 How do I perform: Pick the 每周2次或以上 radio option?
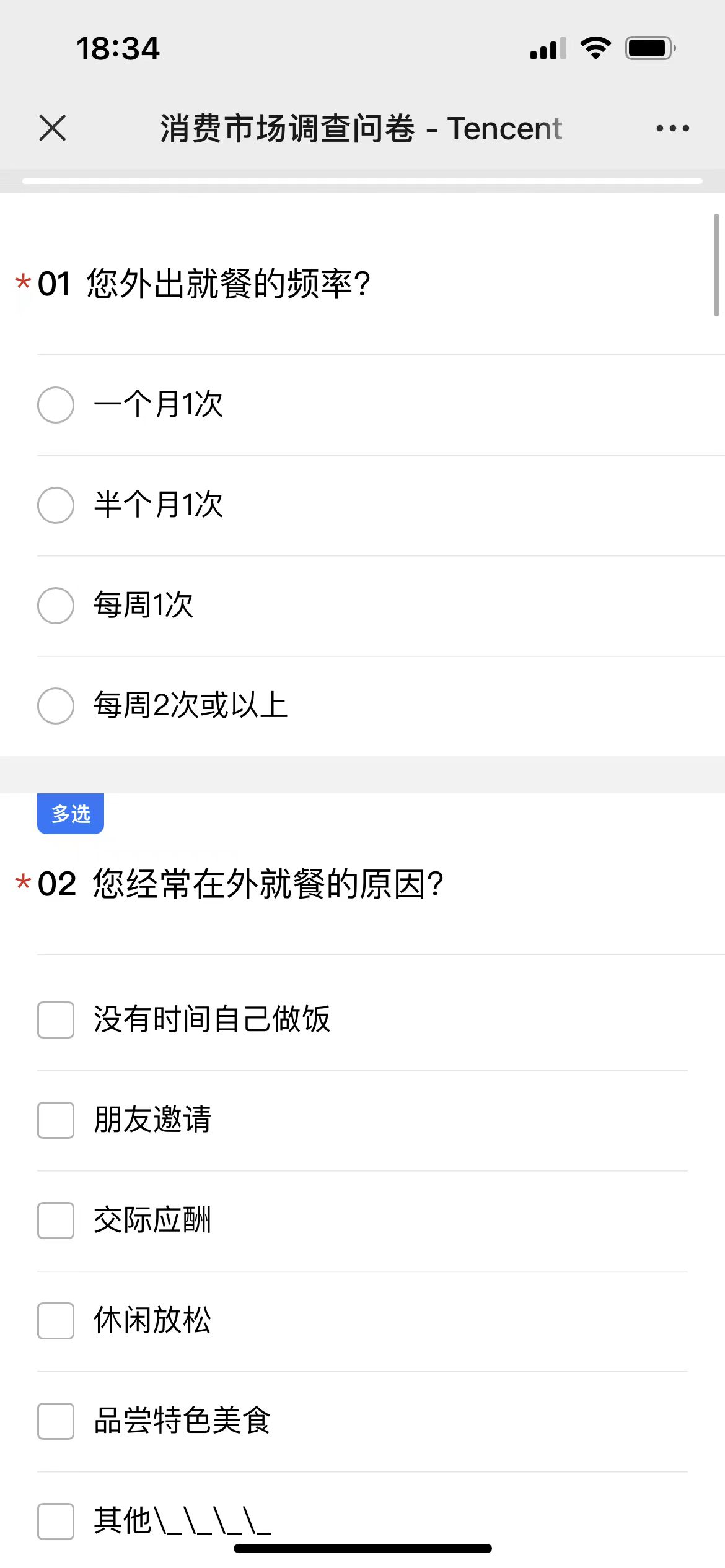[56, 706]
